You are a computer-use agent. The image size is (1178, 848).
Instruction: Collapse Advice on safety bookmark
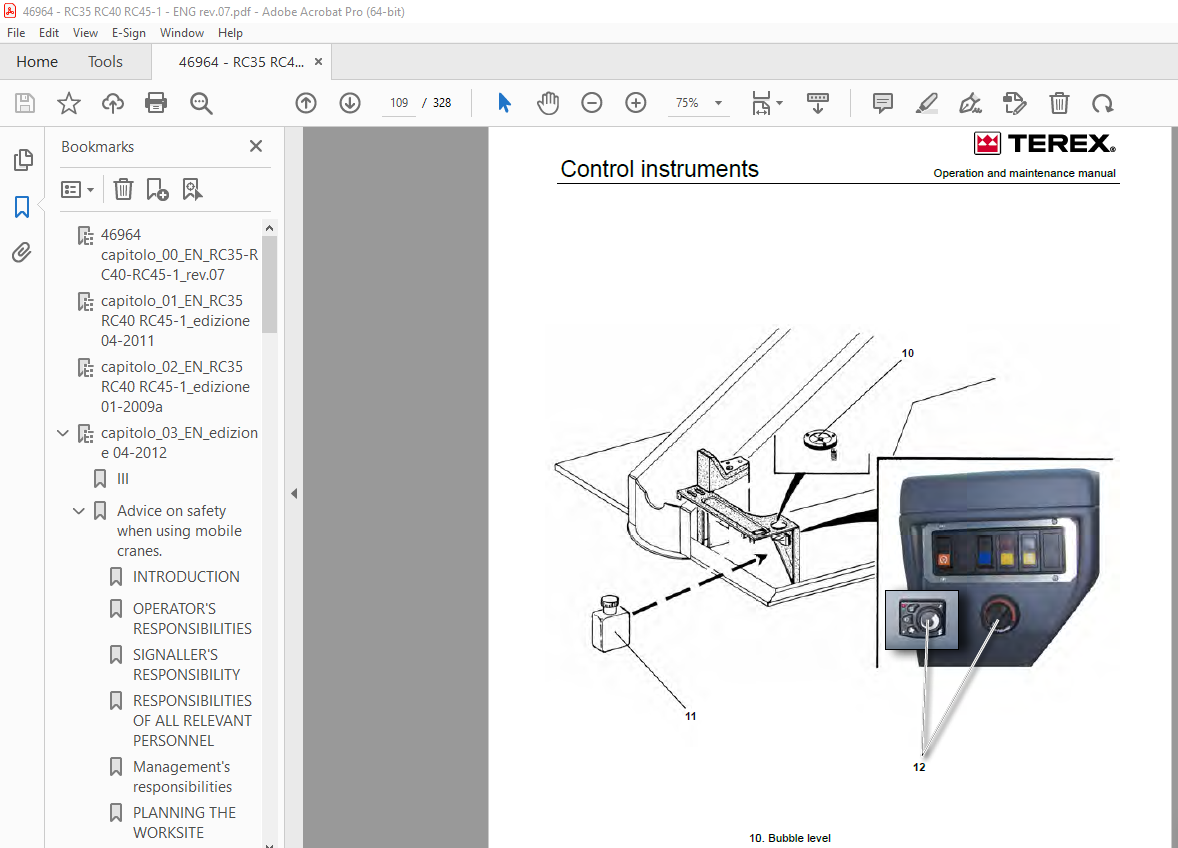(x=79, y=511)
